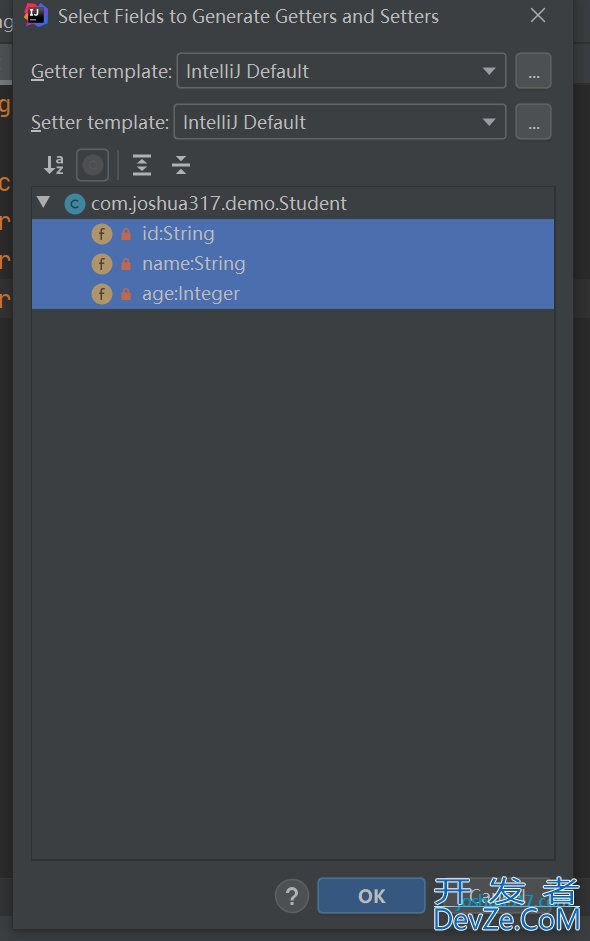Close the getters and setters dialog

[538, 16]
